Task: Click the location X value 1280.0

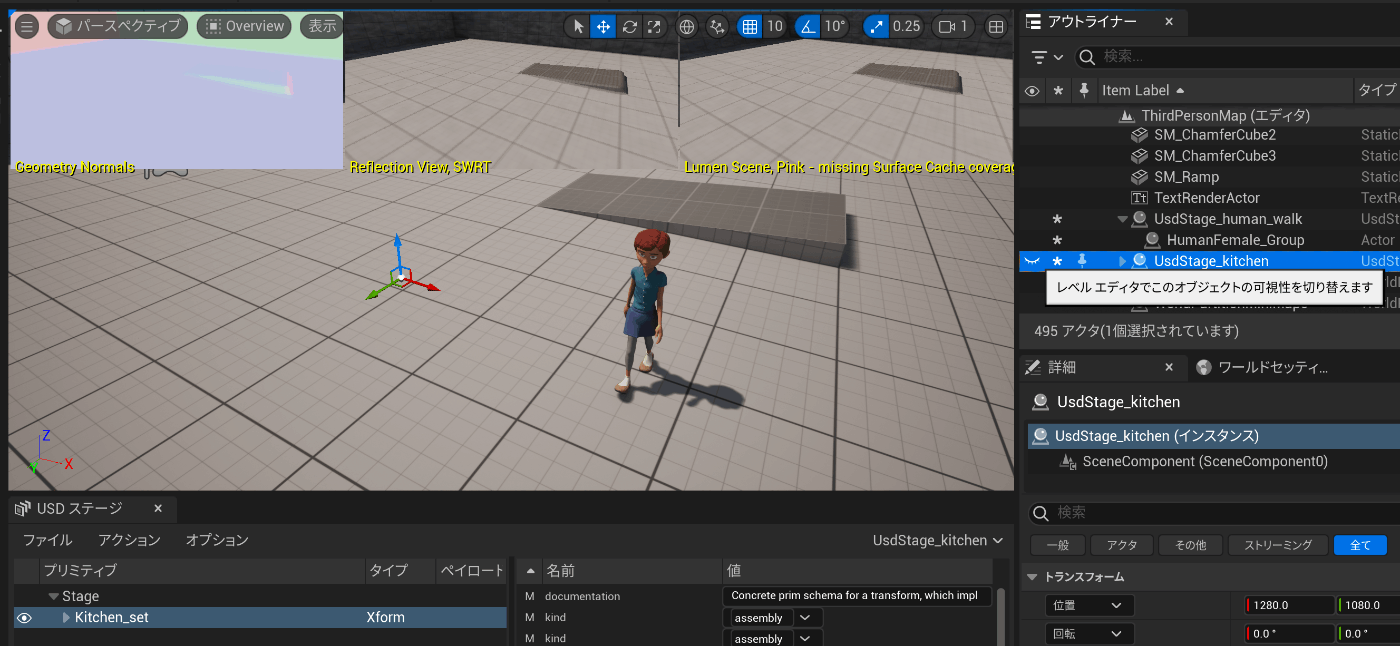Action: pyautogui.click(x=1289, y=605)
